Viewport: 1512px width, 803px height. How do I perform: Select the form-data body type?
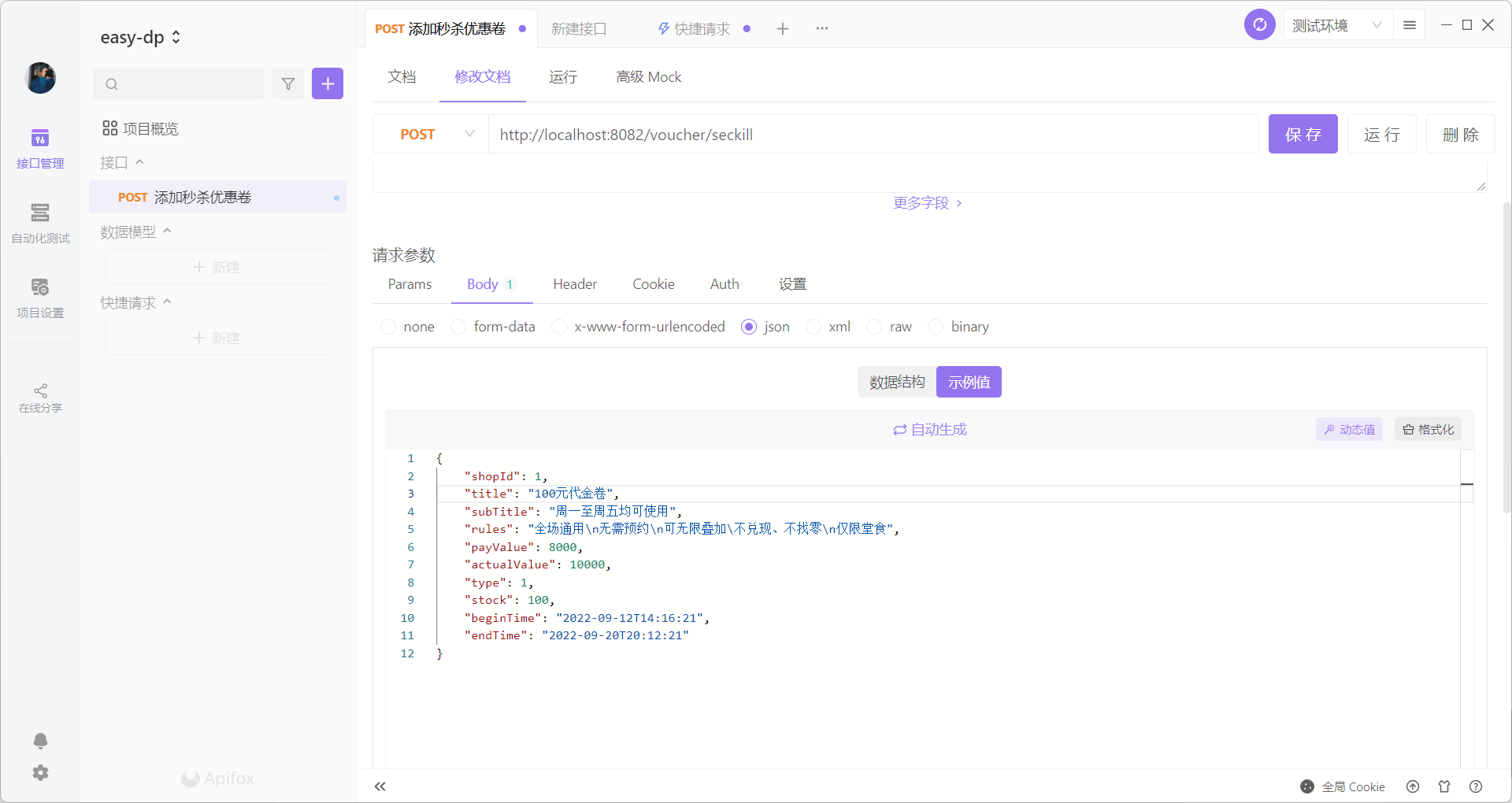[x=458, y=327]
